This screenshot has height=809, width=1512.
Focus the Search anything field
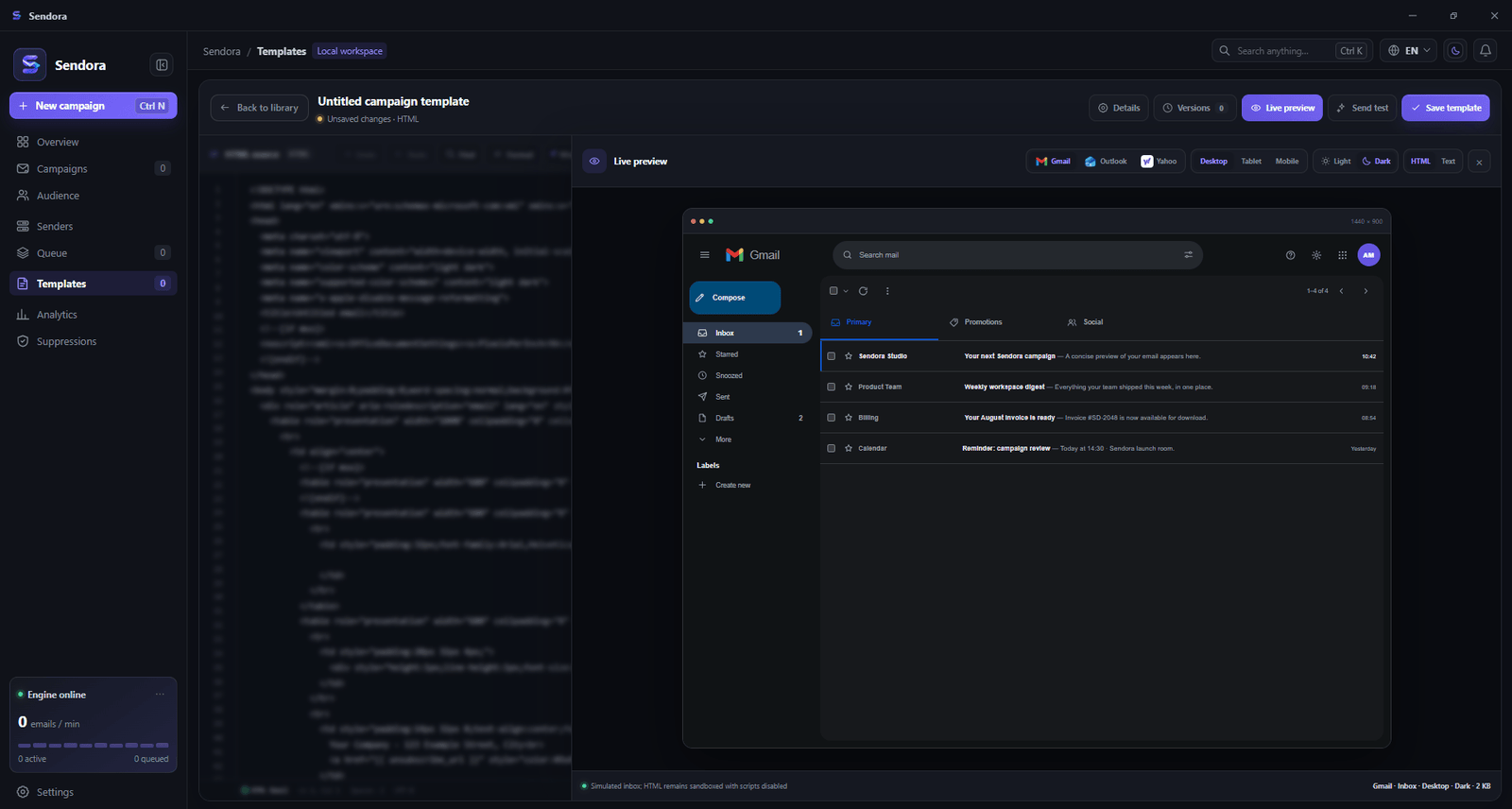click(1292, 51)
